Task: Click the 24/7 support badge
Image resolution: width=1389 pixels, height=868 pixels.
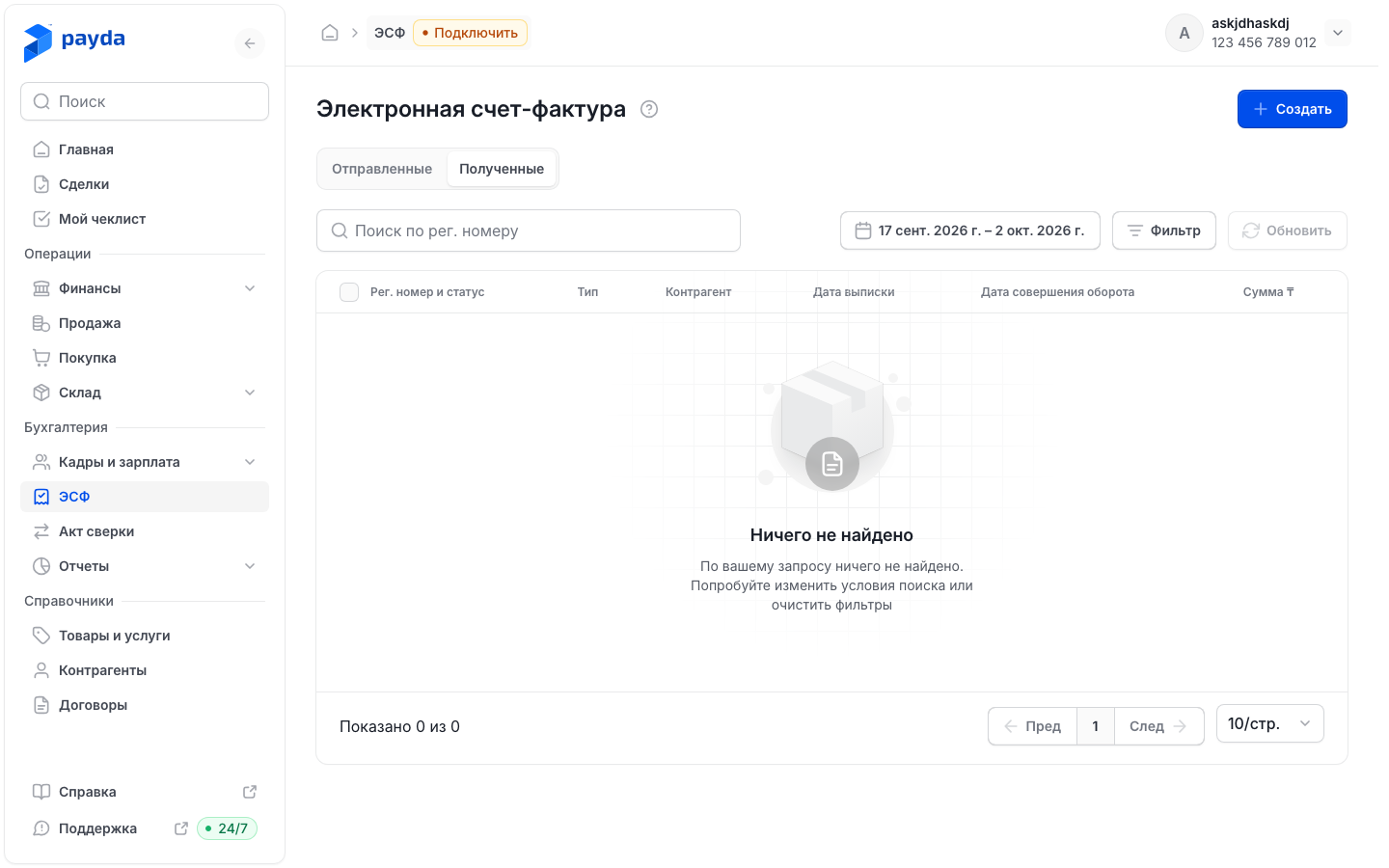Action: (x=228, y=828)
